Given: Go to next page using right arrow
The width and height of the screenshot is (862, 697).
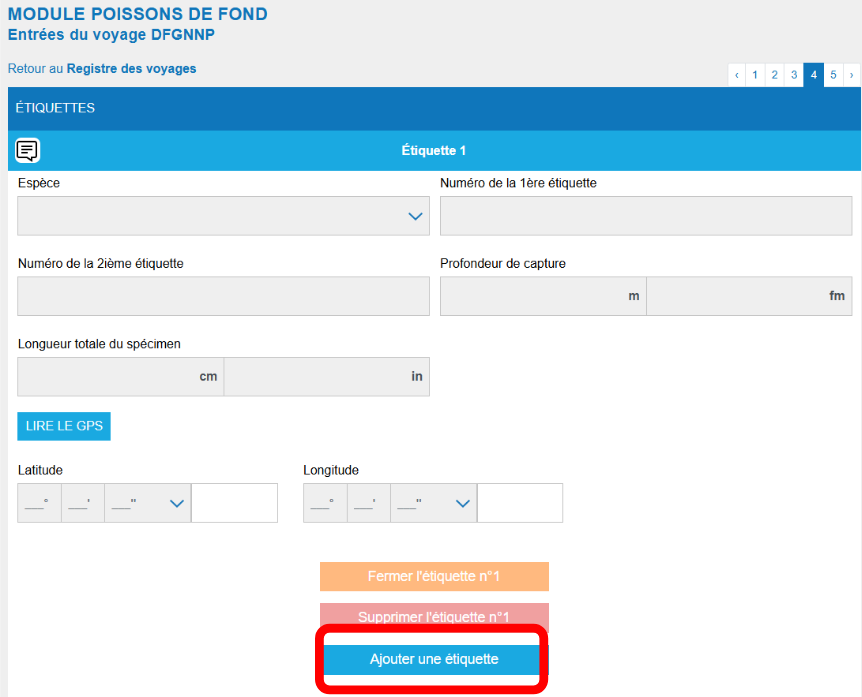Looking at the screenshot, I should click(x=851, y=75).
